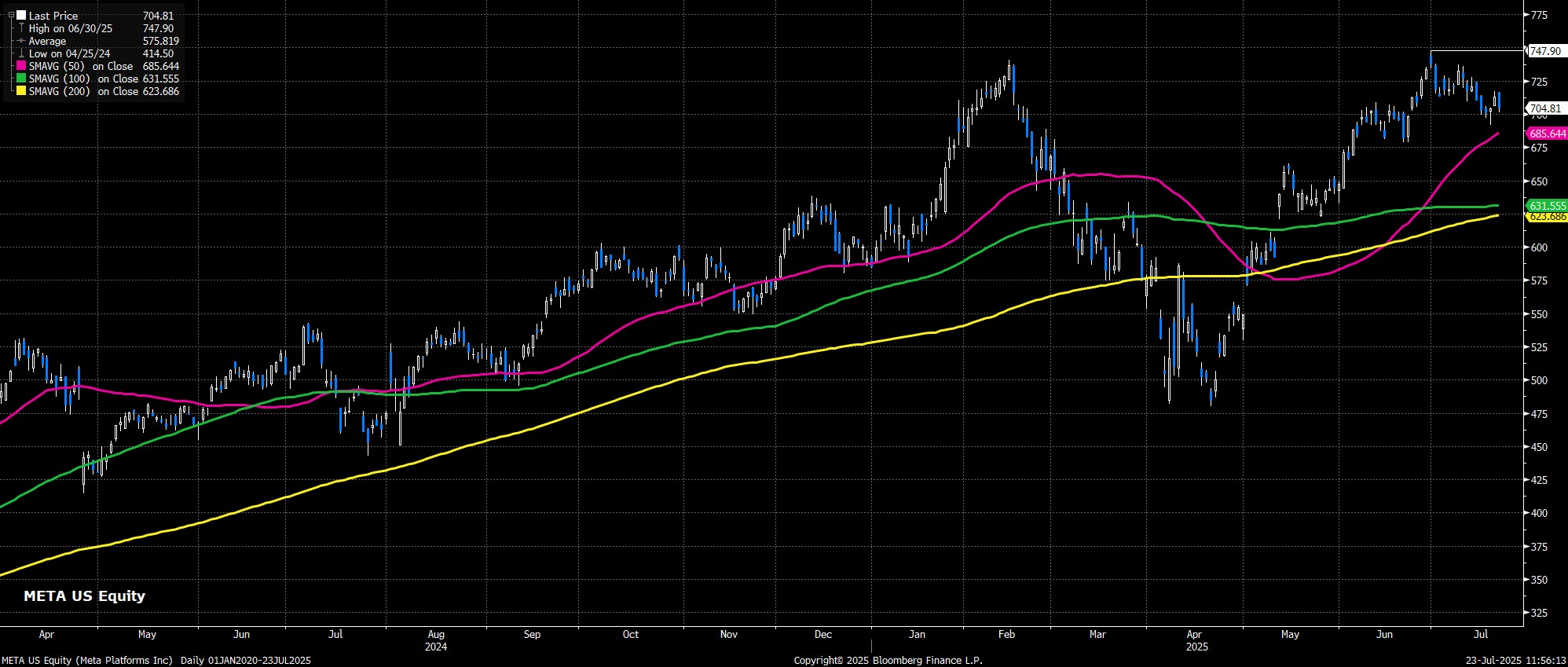
Task: Click the footer 'META US Equity (Meta Platforms Inc)' text
Action: 87,661
